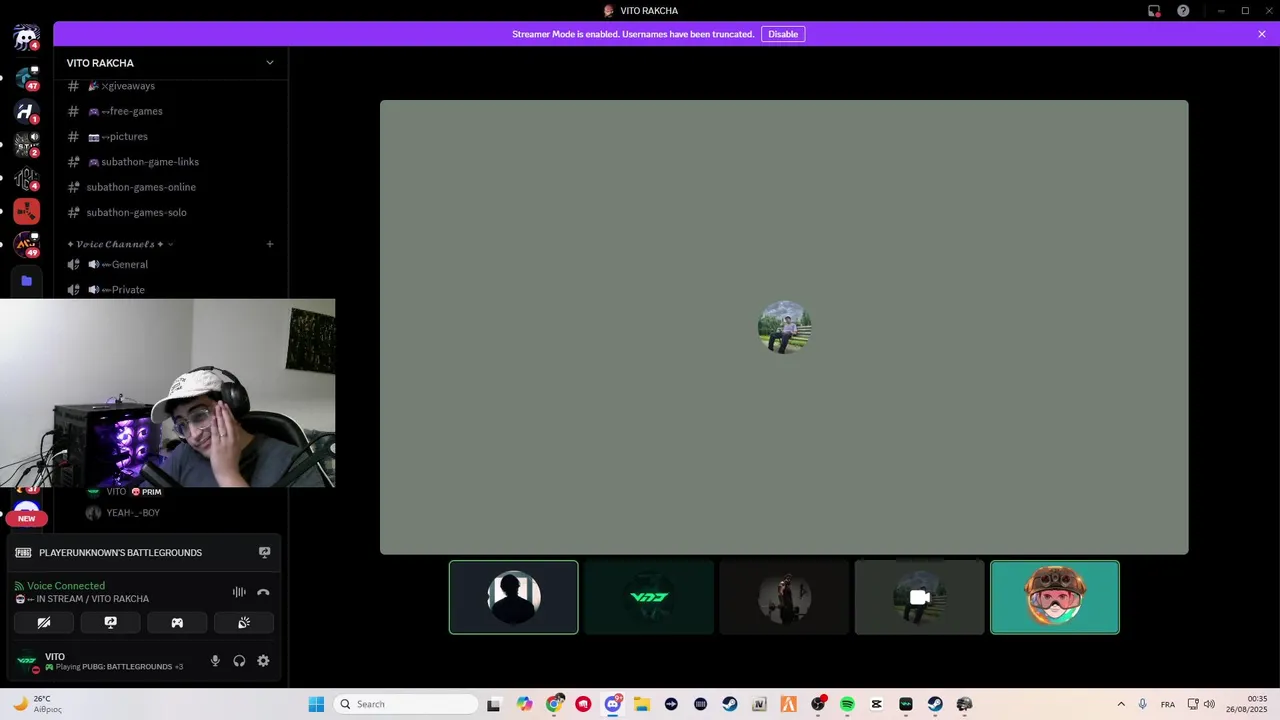This screenshot has height=720, width=1280.
Task: Open the clock showing 00:35
Action: tap(1247, 704)
